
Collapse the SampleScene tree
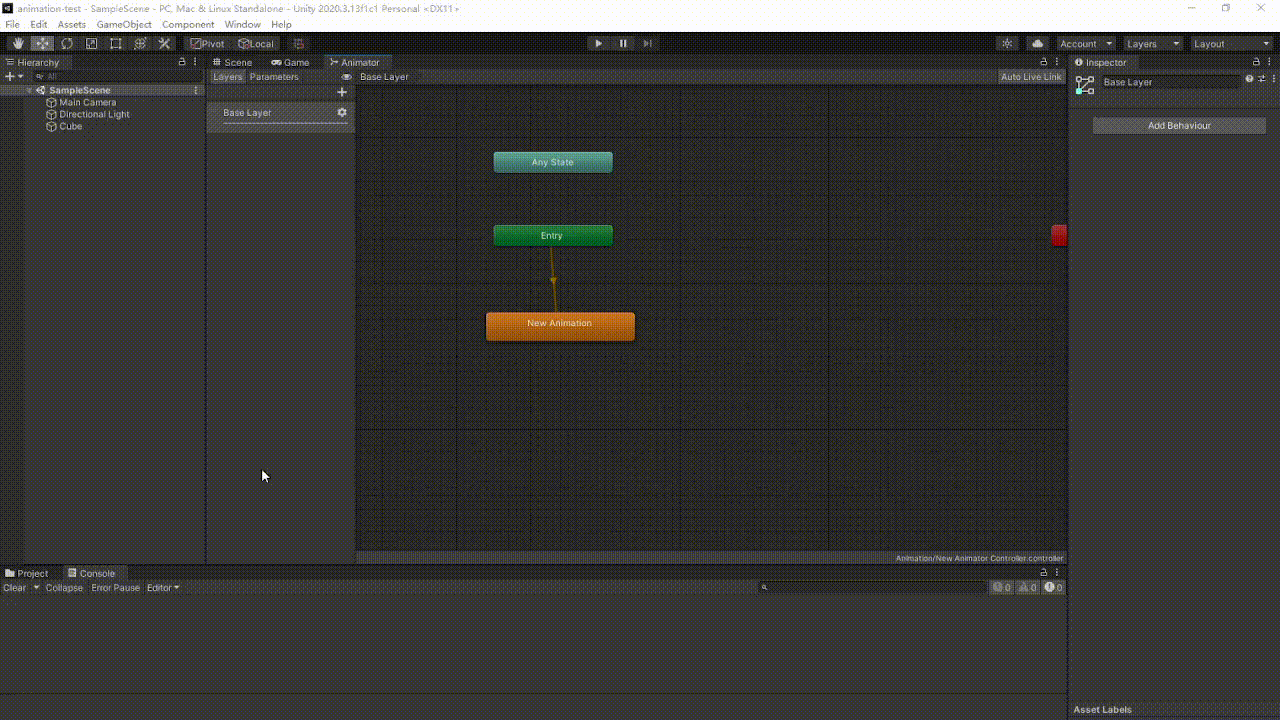coord(29,90)
